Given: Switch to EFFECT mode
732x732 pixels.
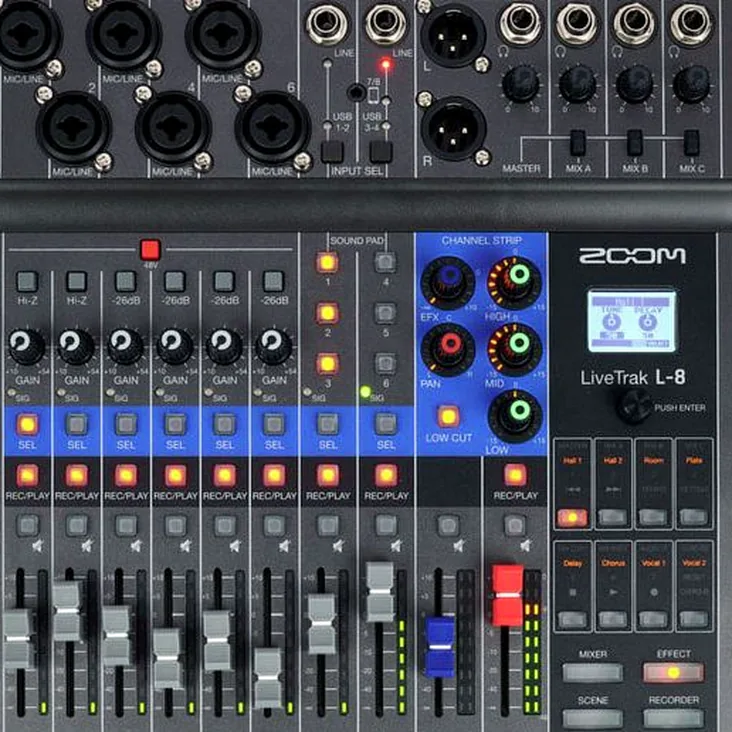Looking at the screenshot, I should click(673, 673).
